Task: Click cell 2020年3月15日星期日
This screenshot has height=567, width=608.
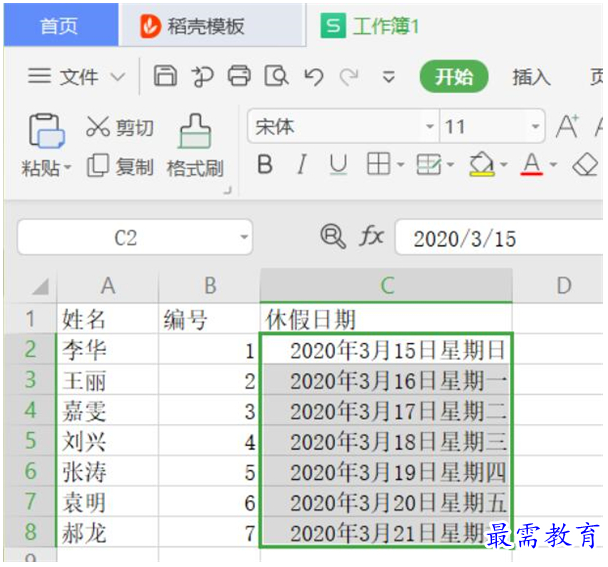Action: [386, 349]
